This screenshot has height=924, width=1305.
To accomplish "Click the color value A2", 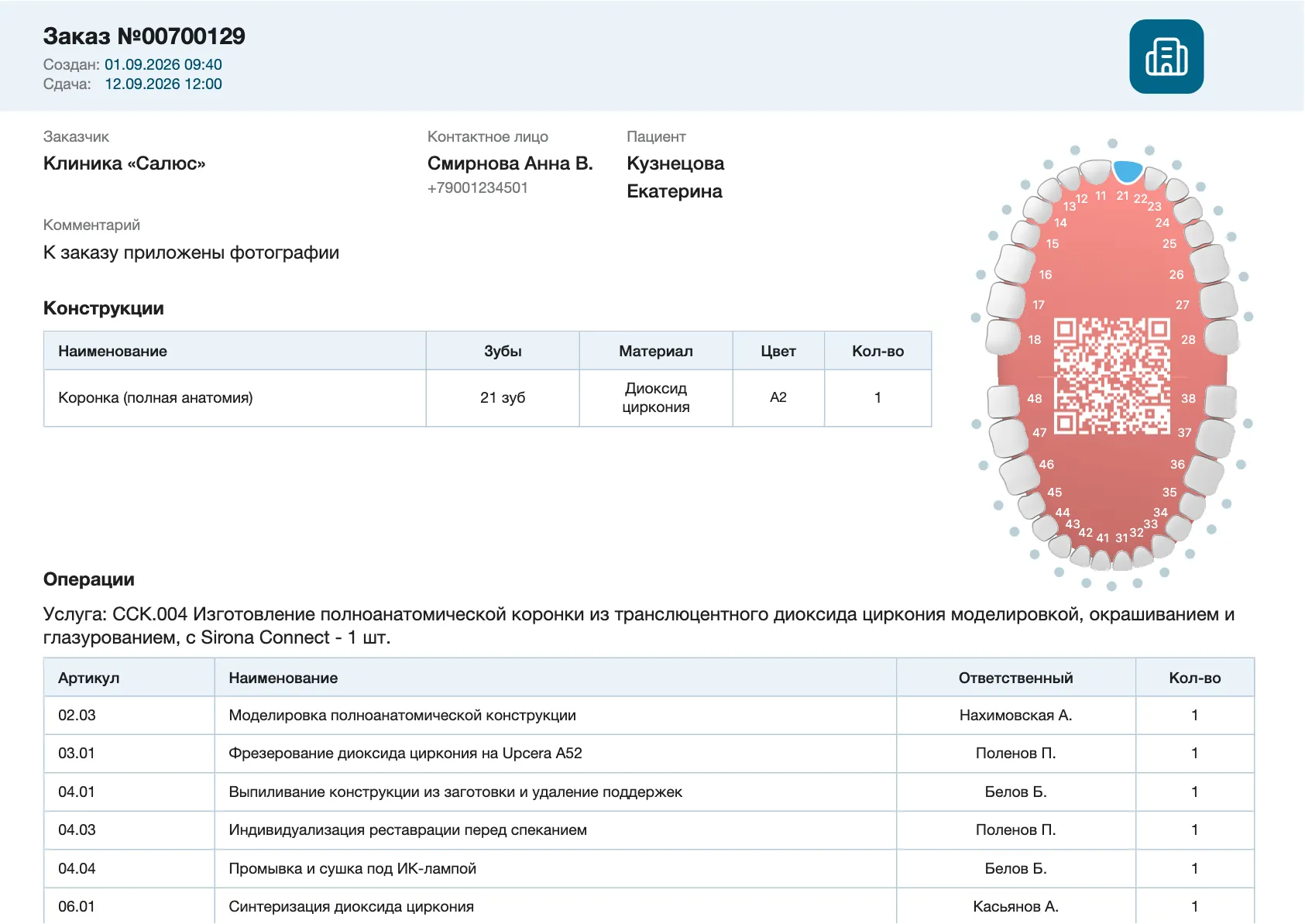I will [778, 397].
